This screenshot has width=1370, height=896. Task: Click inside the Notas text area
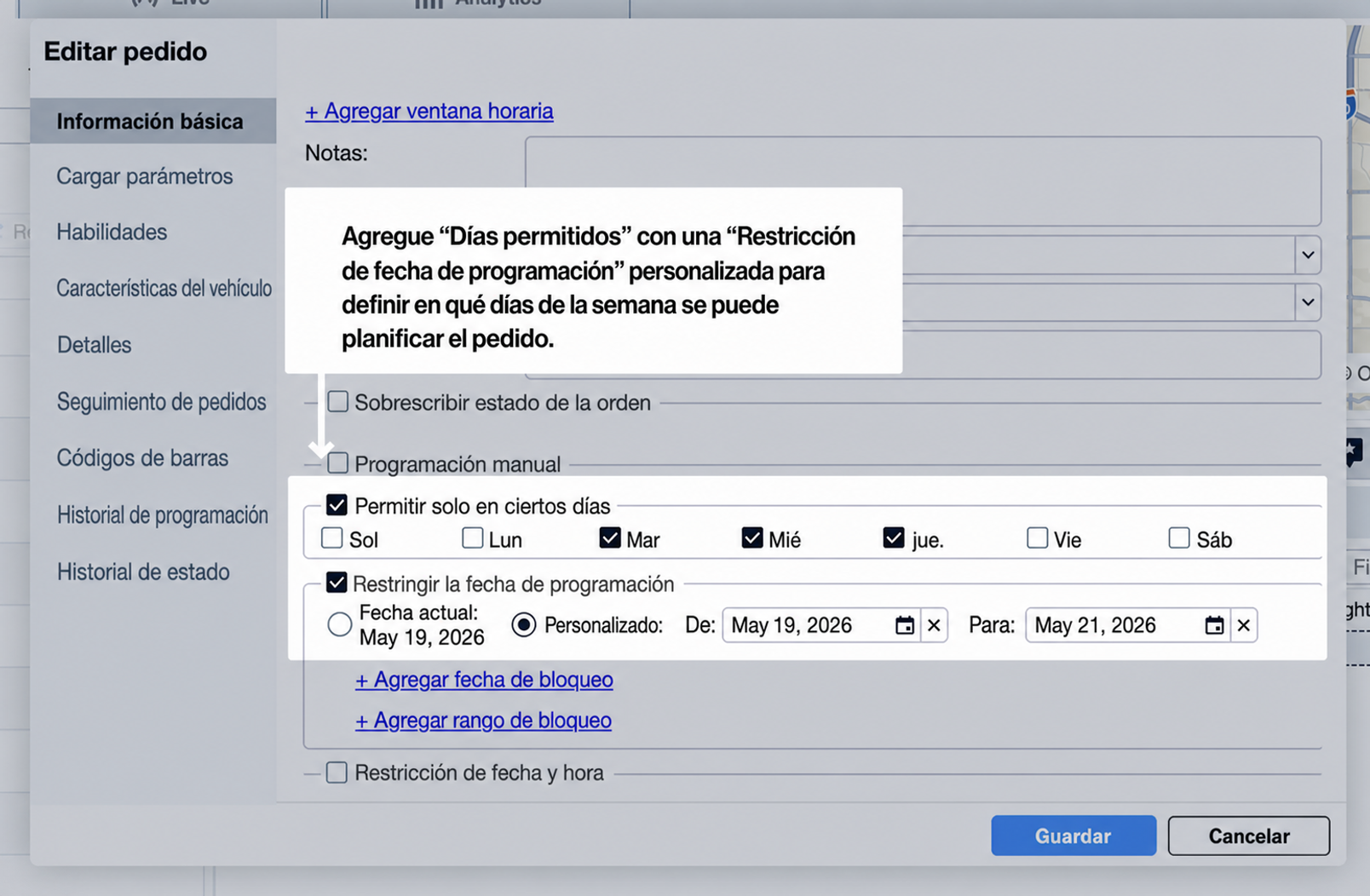(x=923, y=181)
